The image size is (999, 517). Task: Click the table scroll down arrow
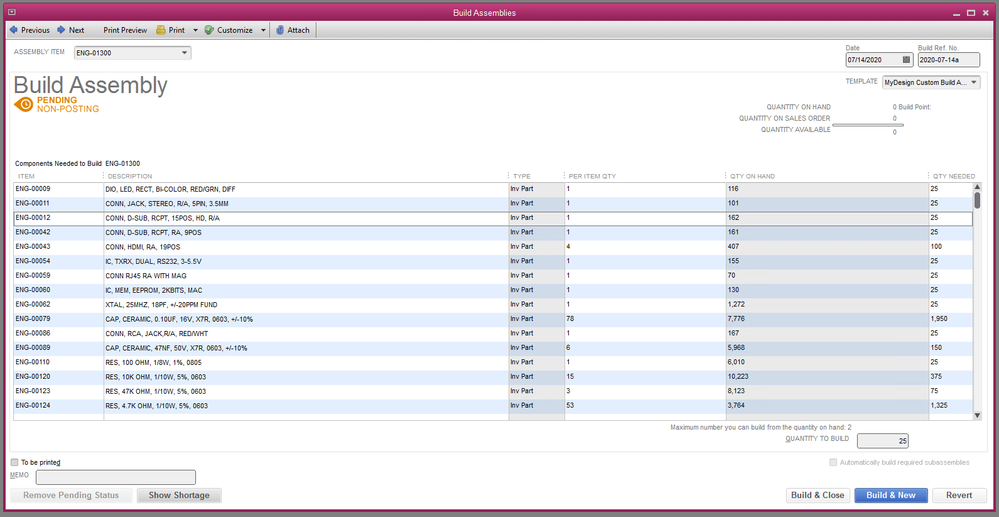[977, 416]
